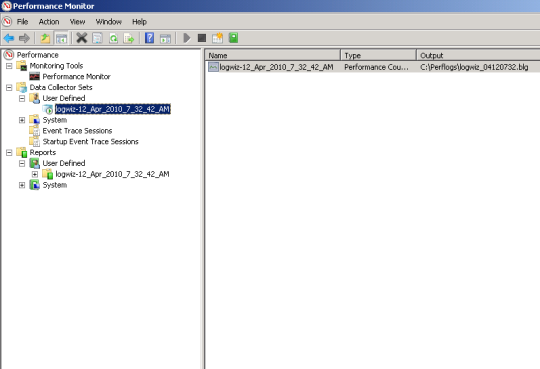Toggle Show/Hide Console Tree toolbar icon
The width and height of the screenshot is (540, 369).
(x=62, y=38)
